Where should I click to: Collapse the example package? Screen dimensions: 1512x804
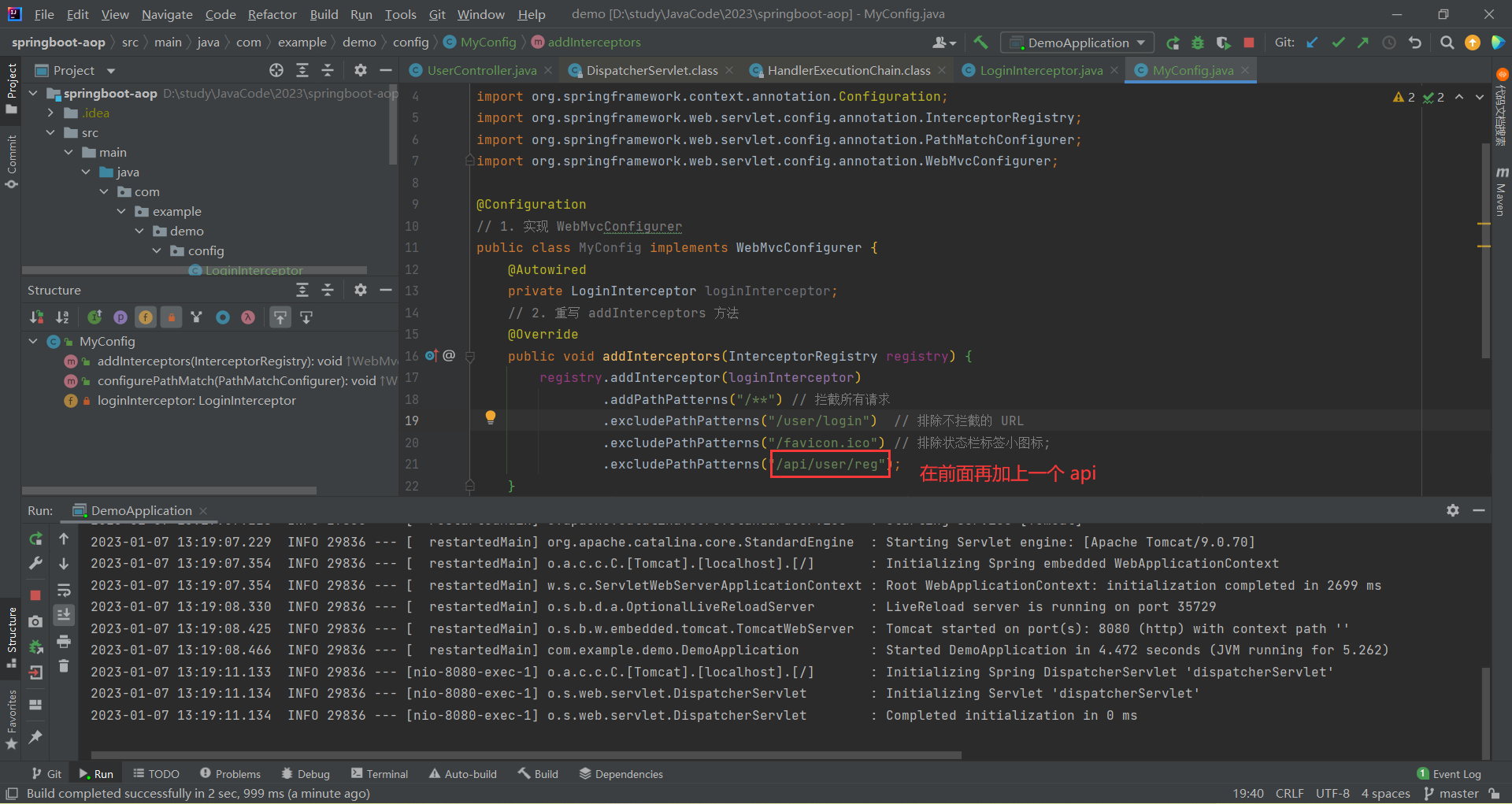pos(121,211)
